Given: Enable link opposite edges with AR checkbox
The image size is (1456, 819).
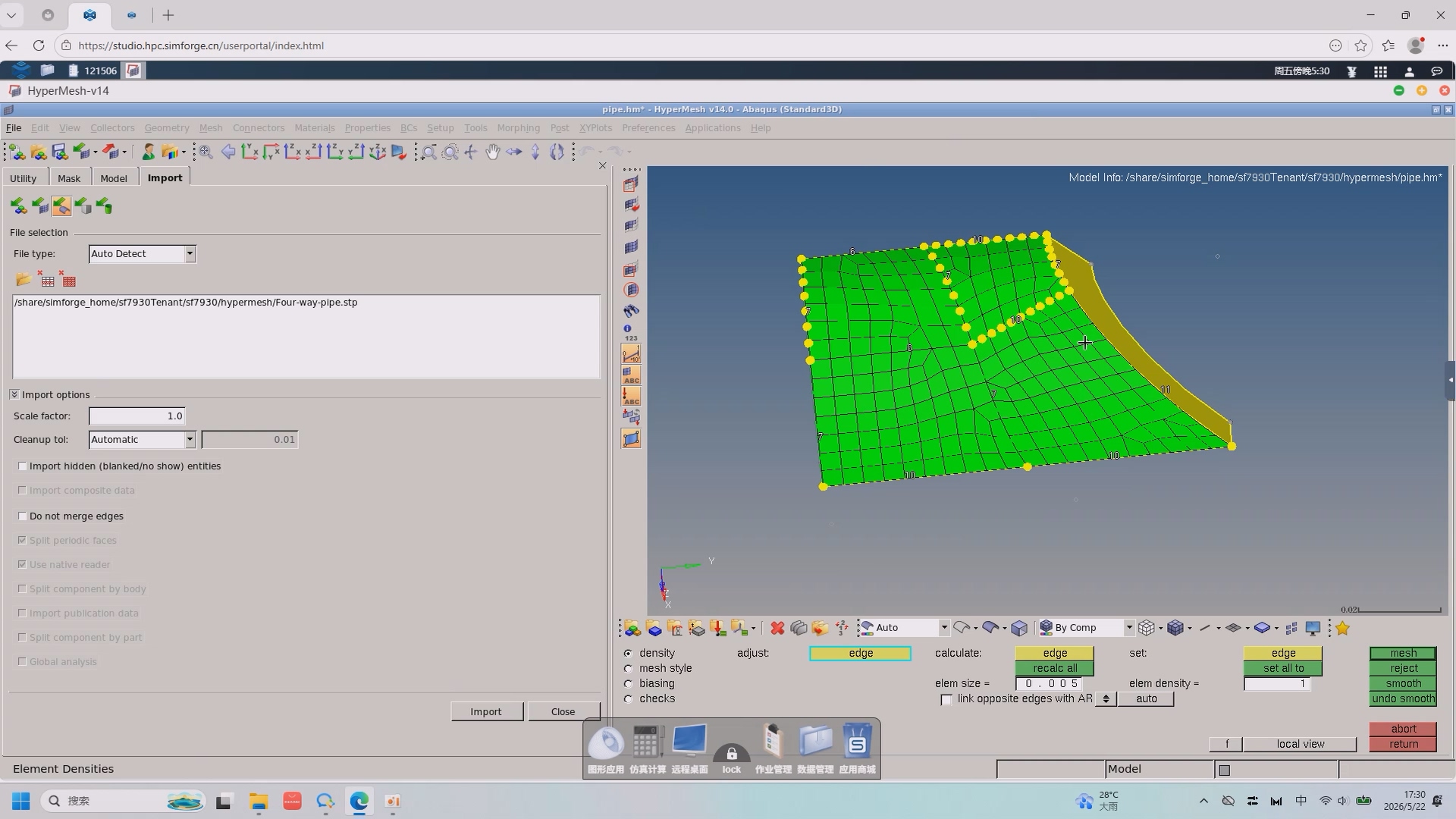Looking at the screenshot, I should pos(946,699).
